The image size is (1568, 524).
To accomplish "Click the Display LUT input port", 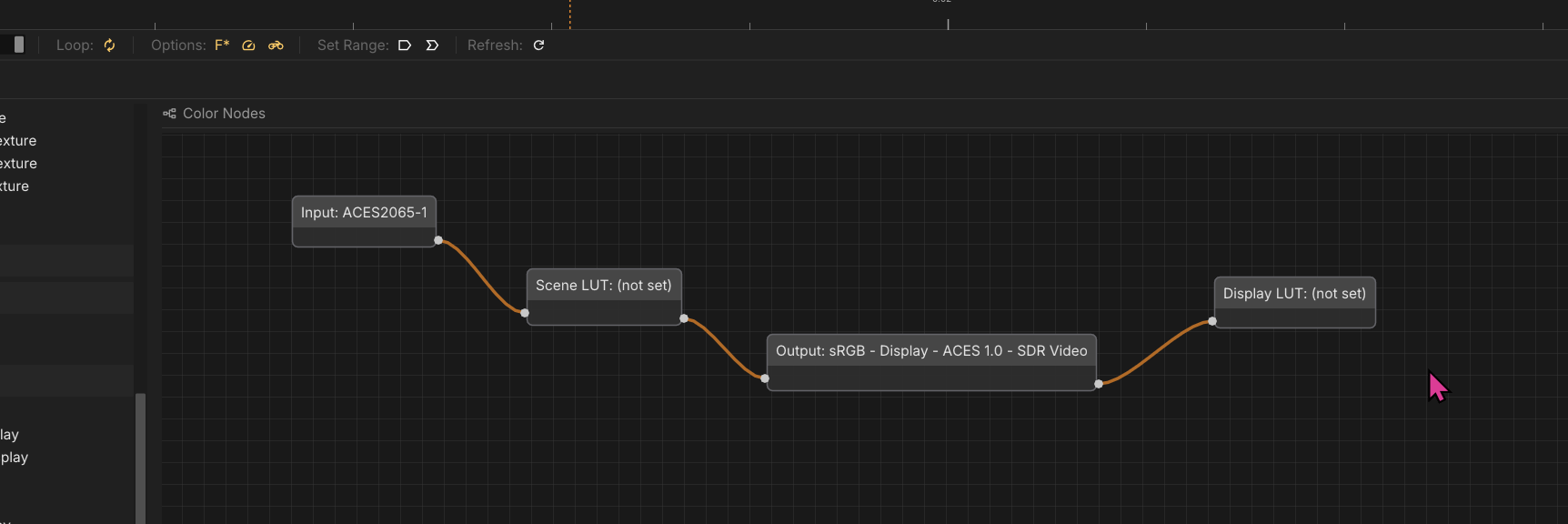I will pos(1212,321).
